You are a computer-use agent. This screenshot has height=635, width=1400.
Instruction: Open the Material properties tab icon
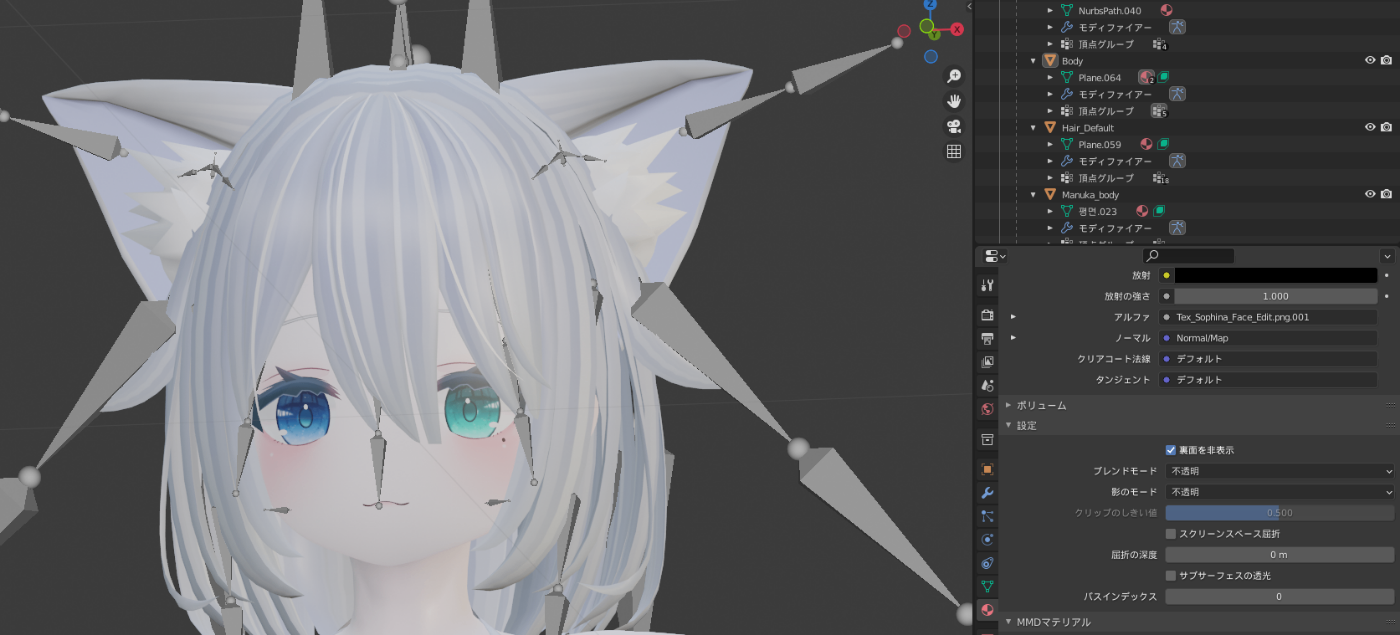pyautogui.click(x=987, y=610)
